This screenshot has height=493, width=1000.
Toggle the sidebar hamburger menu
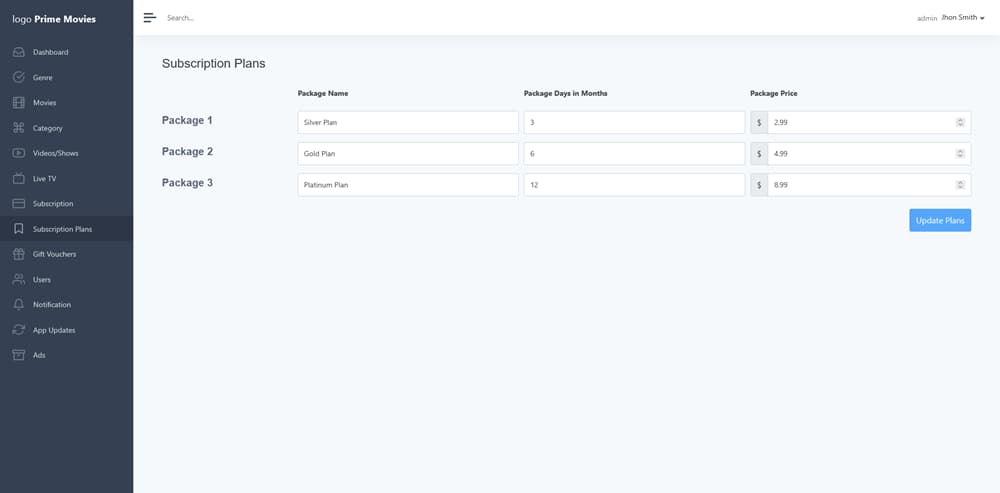pos(150,18)
